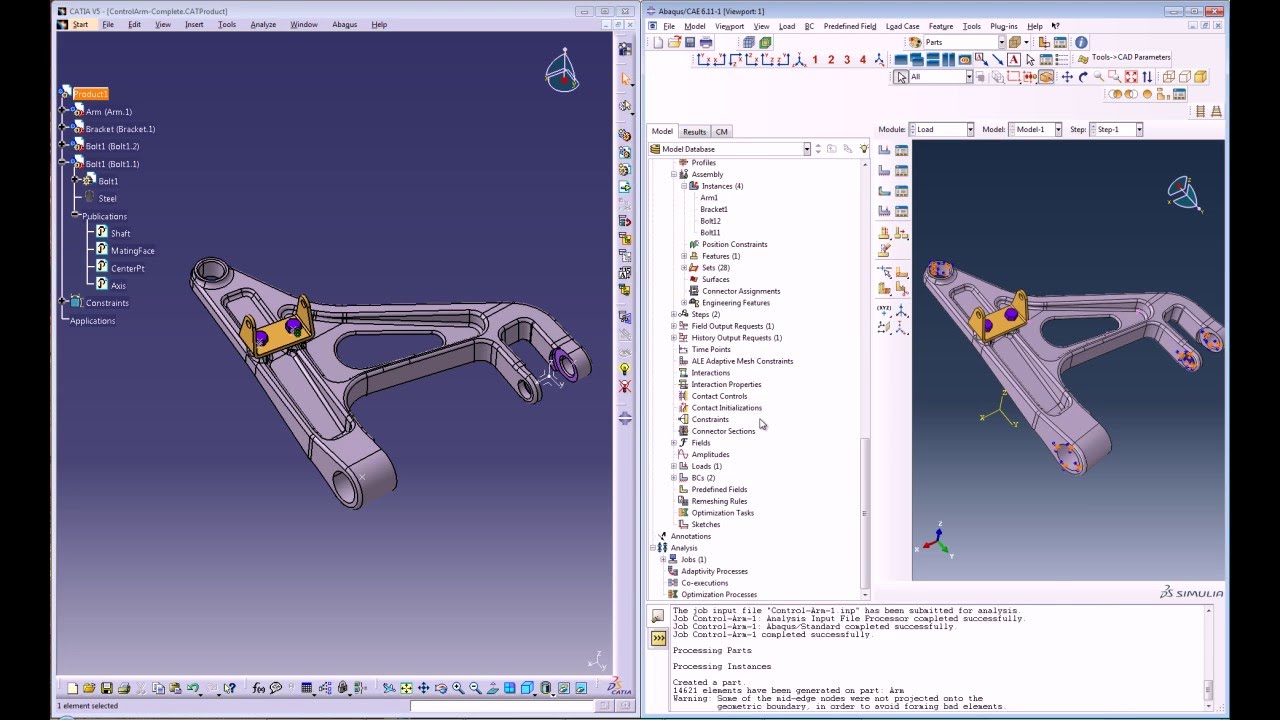Click the Create Text annotation icon
Screen dimensions: 1280x720
click(1013, 60)
